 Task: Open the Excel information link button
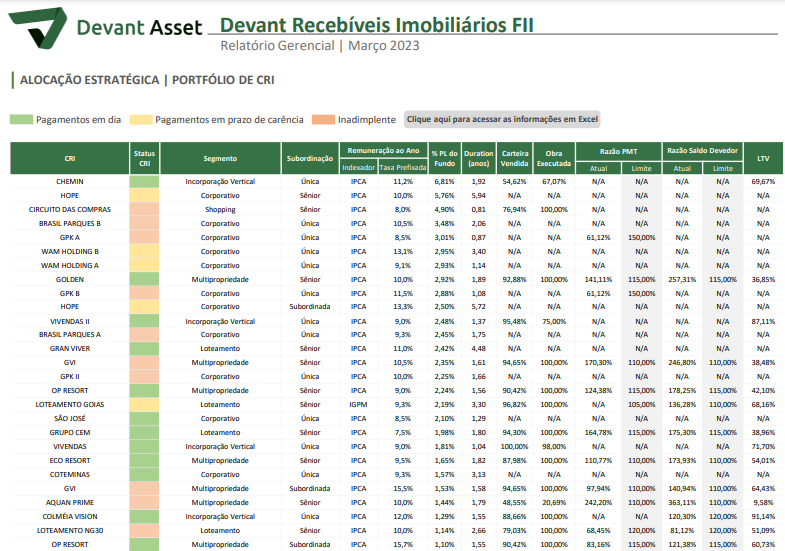coord(502,119)
